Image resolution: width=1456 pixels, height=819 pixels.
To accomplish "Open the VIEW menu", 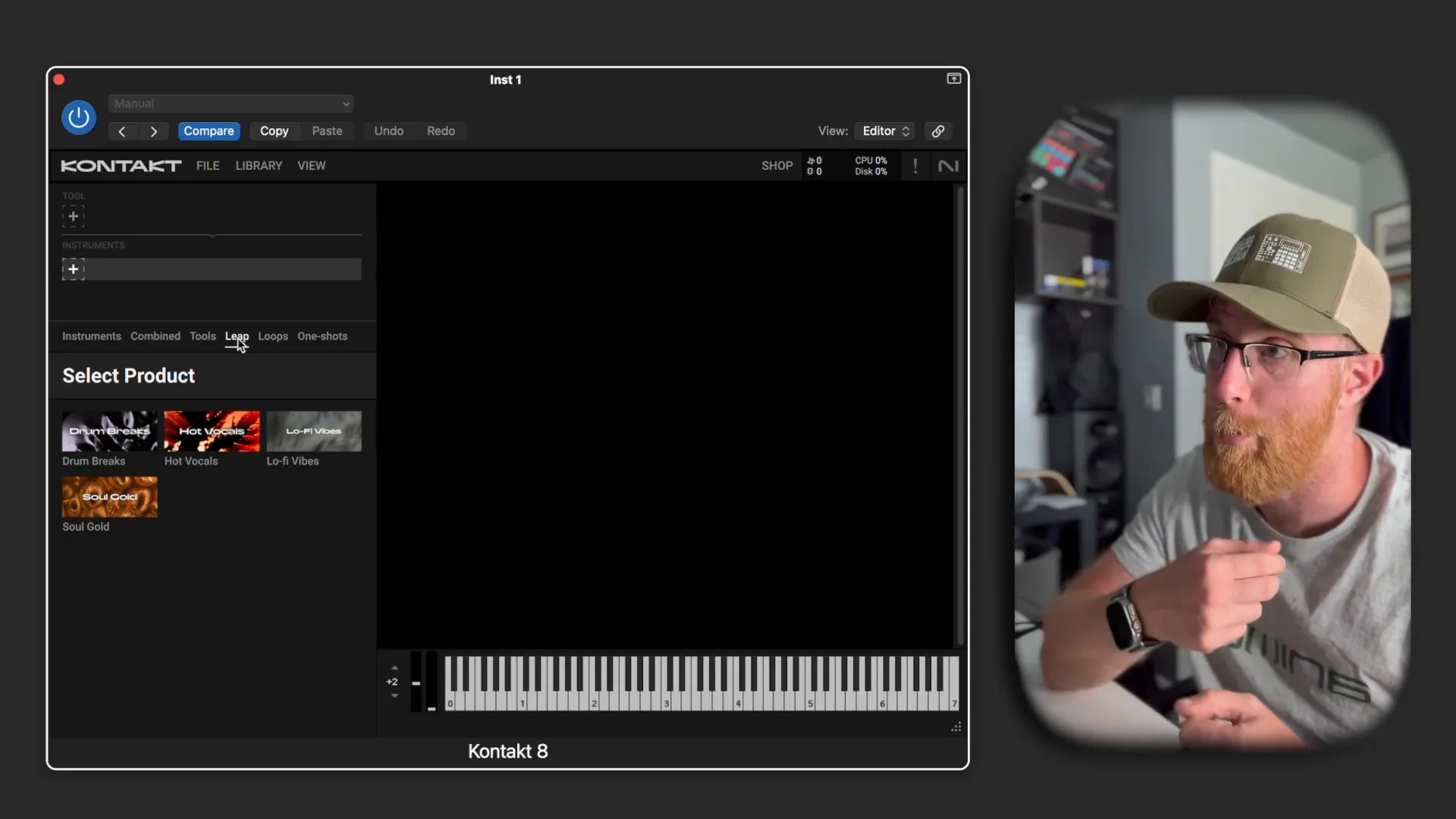I will pos(312,166).
